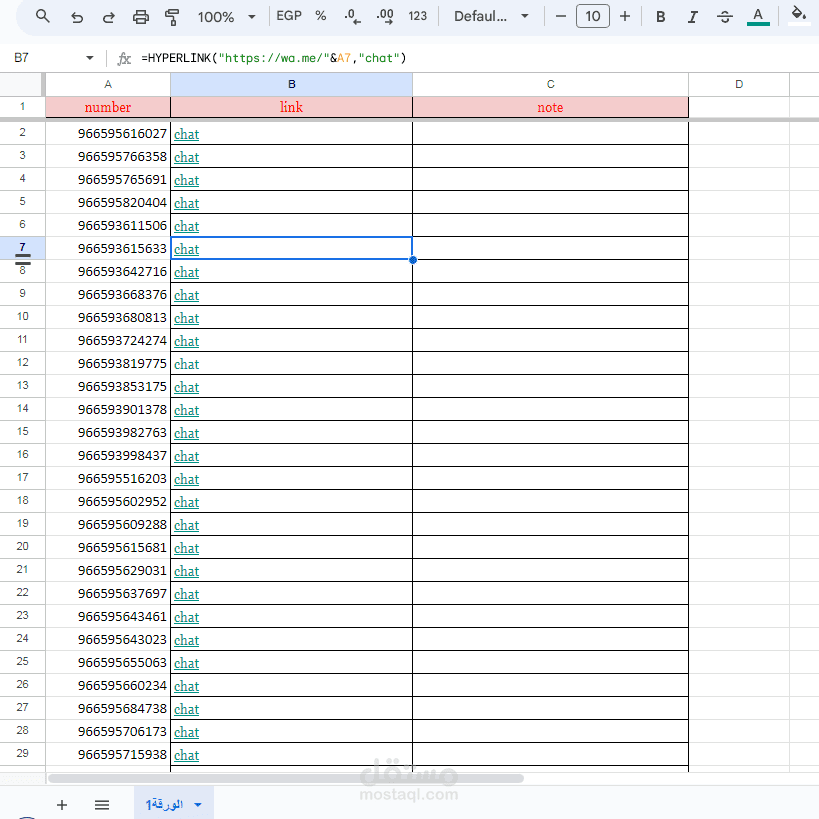Click the horizontal scrollbar

coord(286,778)
